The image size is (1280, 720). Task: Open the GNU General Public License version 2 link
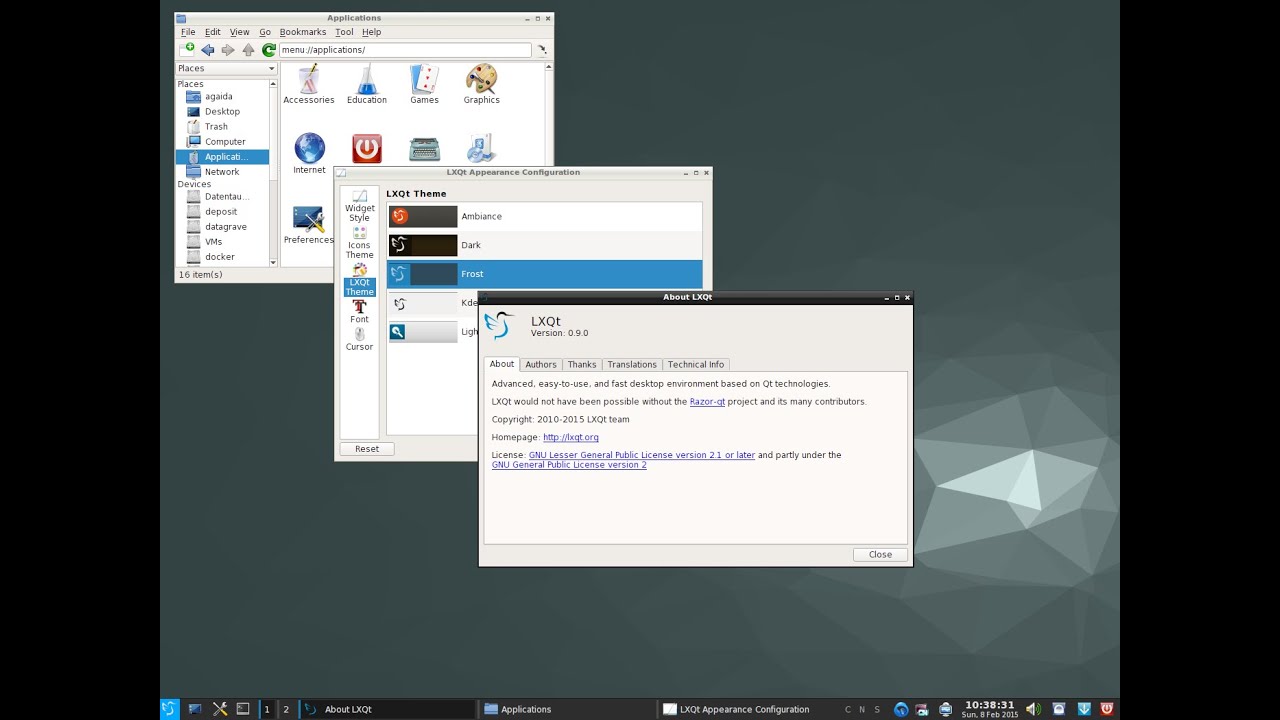click(x=569, y=465)
